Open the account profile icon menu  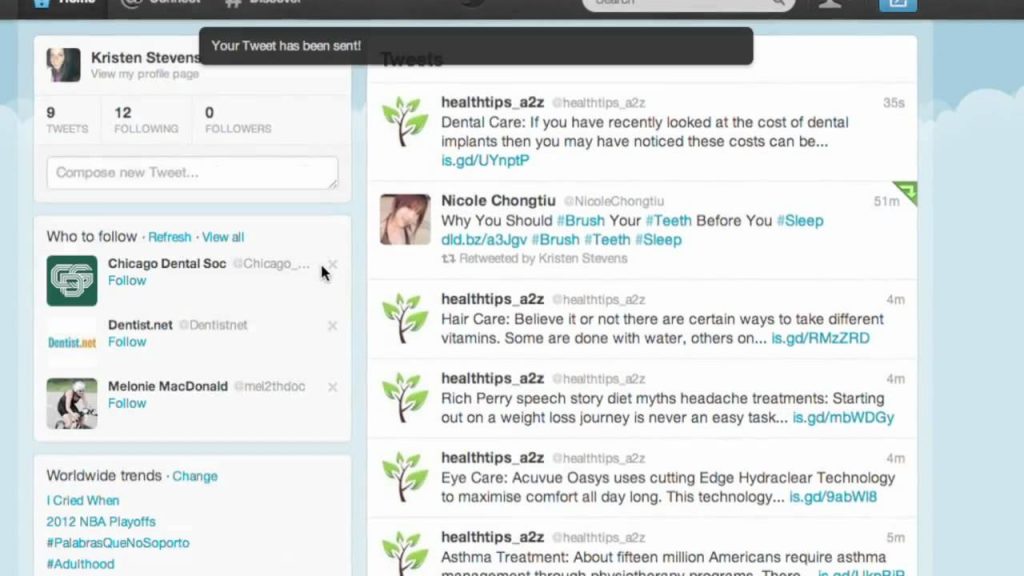tap(830, 4)
